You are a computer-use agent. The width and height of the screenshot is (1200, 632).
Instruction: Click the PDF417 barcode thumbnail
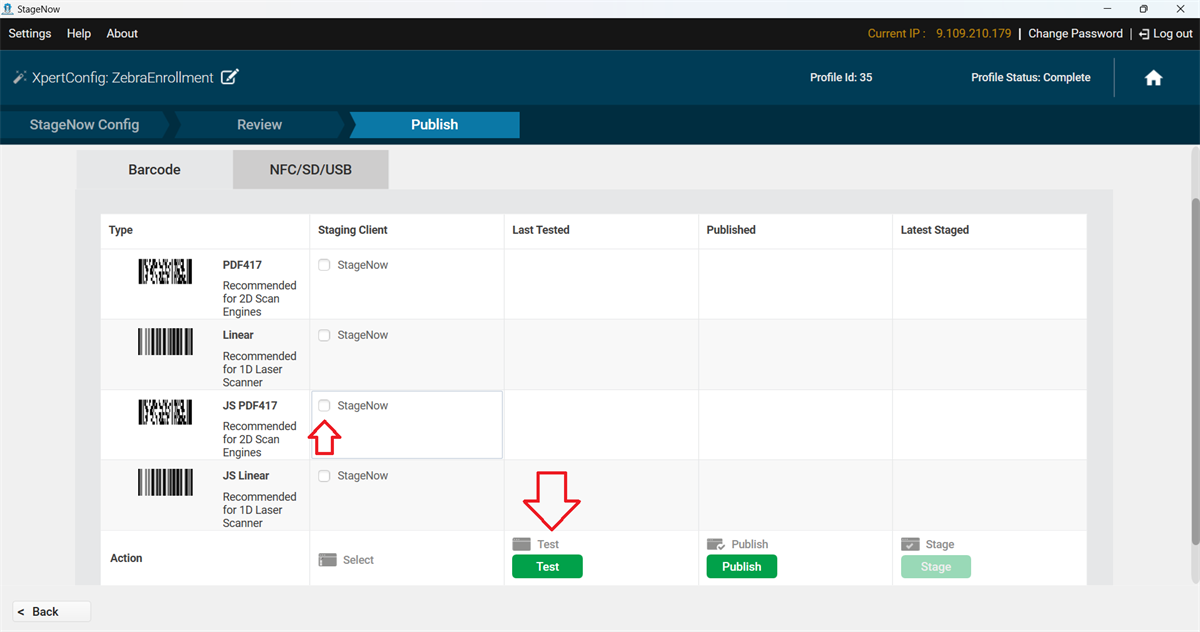pos(165,271)
